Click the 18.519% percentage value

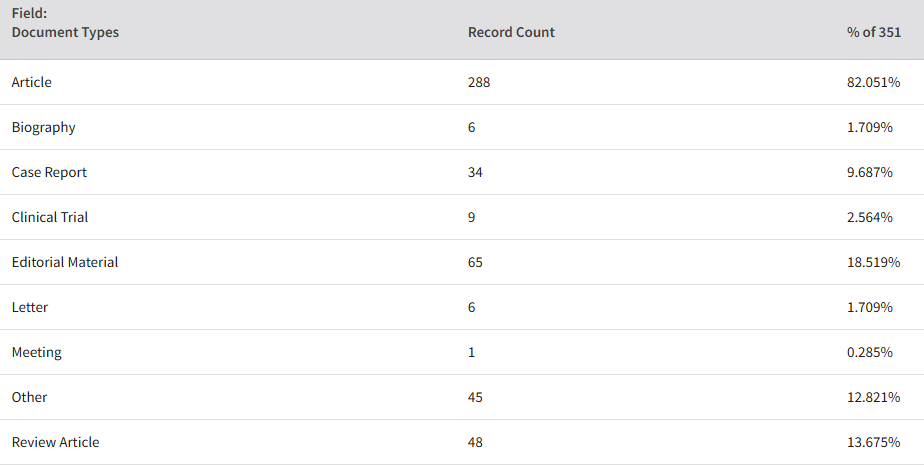873,262
